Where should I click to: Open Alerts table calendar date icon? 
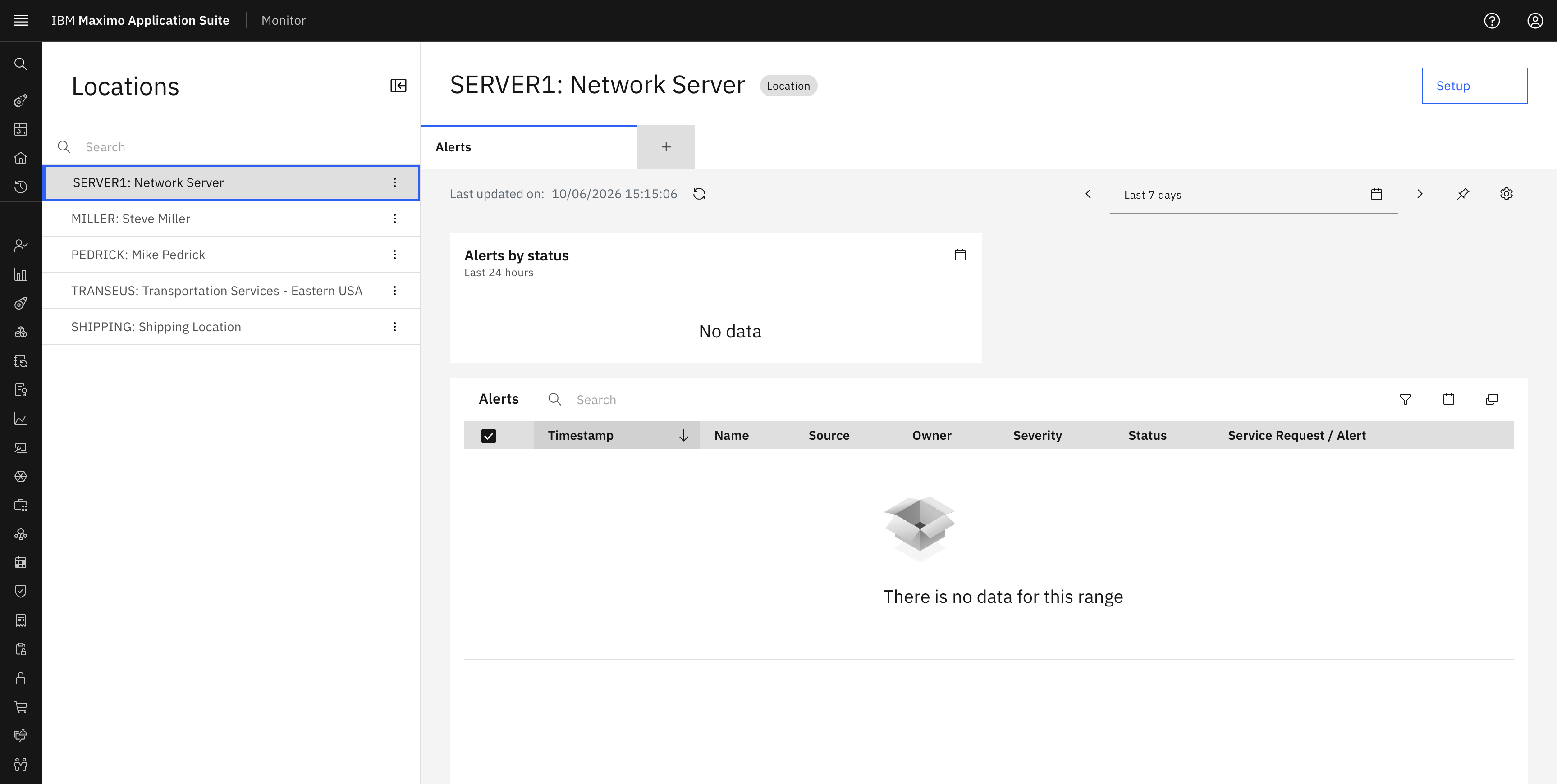point(1449,399)
